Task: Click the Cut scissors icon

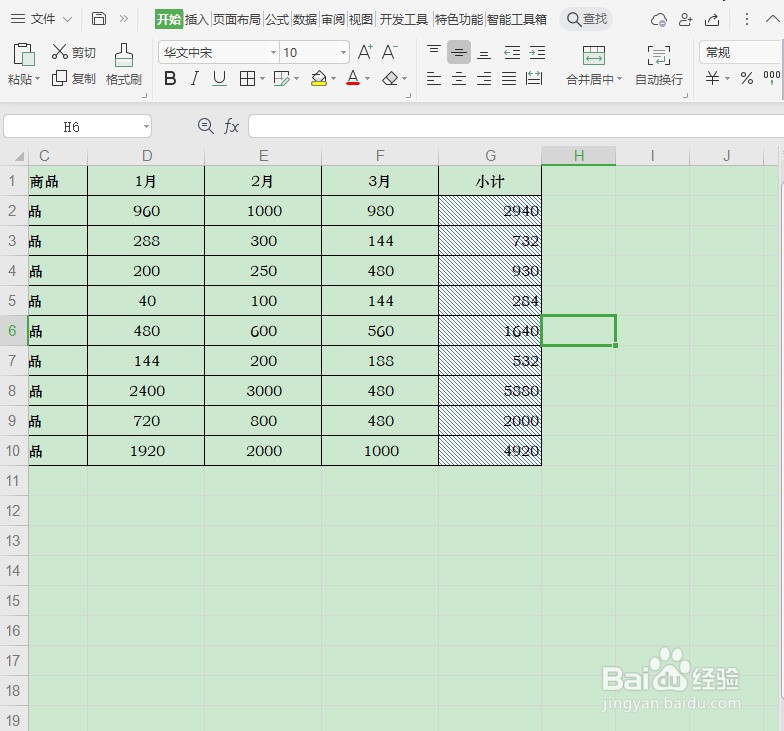Action: coord(60,52)
